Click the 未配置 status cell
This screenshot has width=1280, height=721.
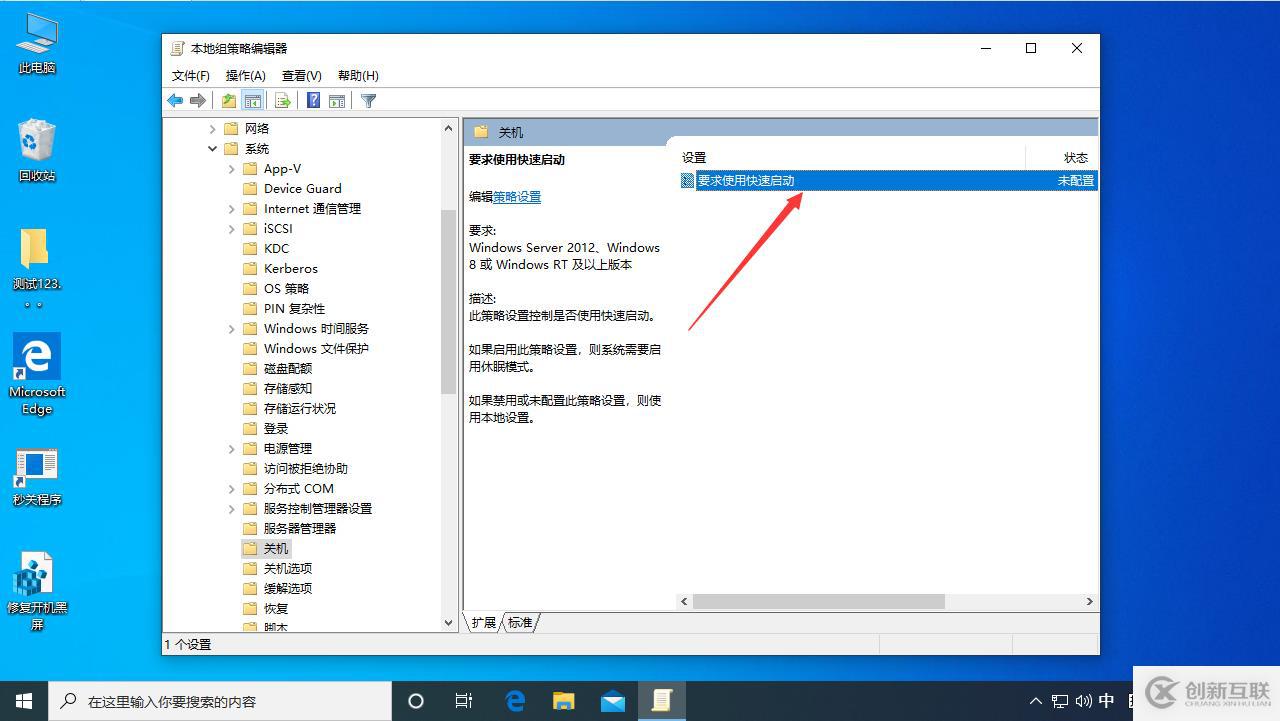pos(1076,181)
